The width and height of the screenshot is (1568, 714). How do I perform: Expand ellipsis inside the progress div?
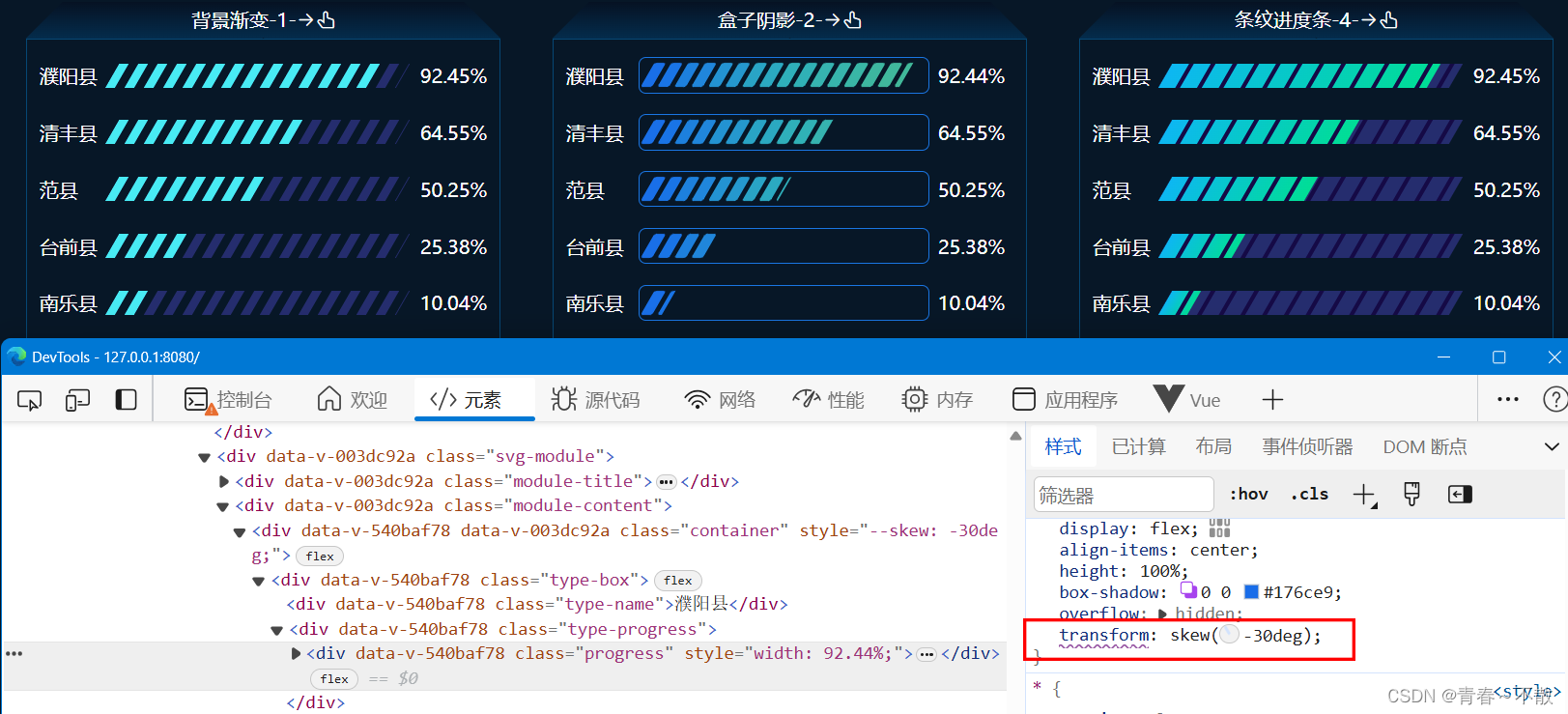point(927,654)
